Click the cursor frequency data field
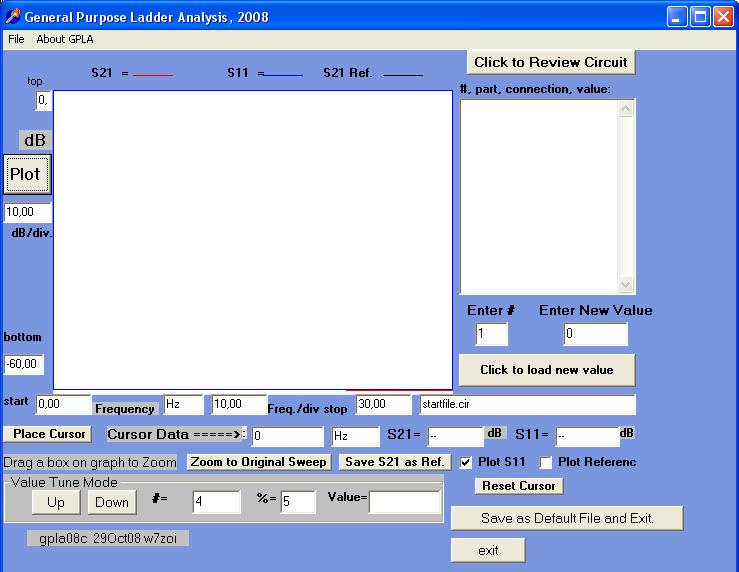The width and height of the screenshot is (739, 572). pyautogui.click(x=287, y=436)
